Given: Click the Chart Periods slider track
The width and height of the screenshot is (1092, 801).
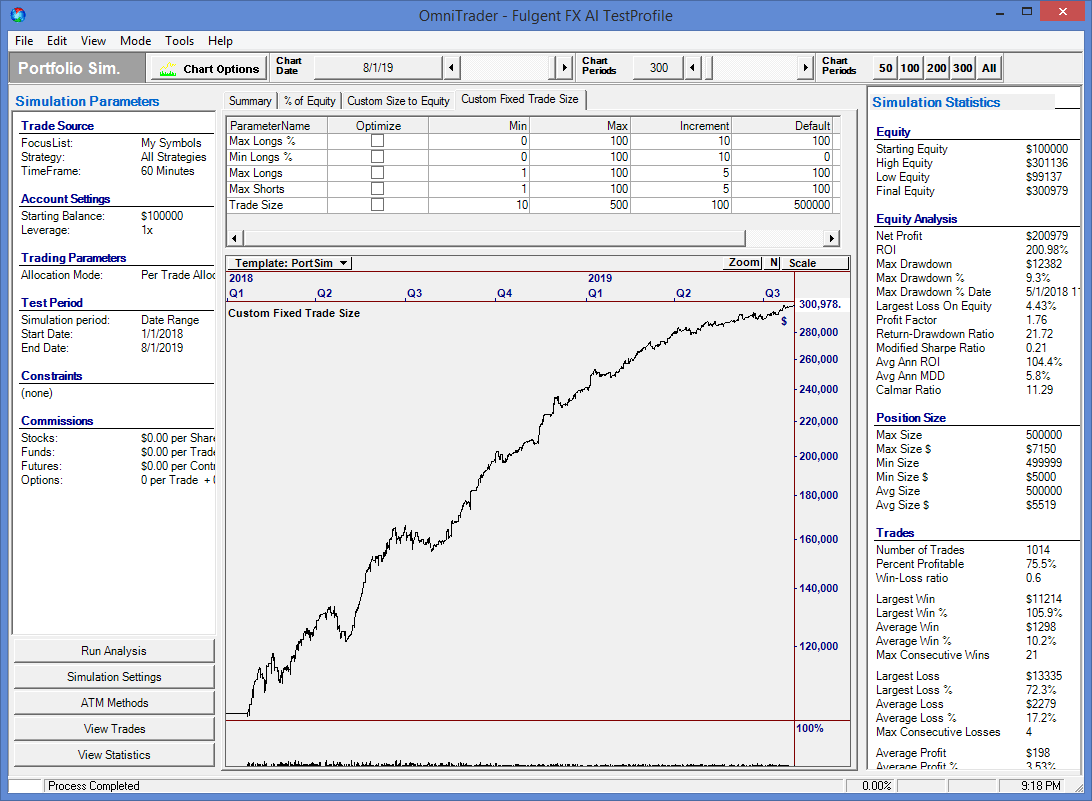Looking at the screenshot, I should (749, 68).
